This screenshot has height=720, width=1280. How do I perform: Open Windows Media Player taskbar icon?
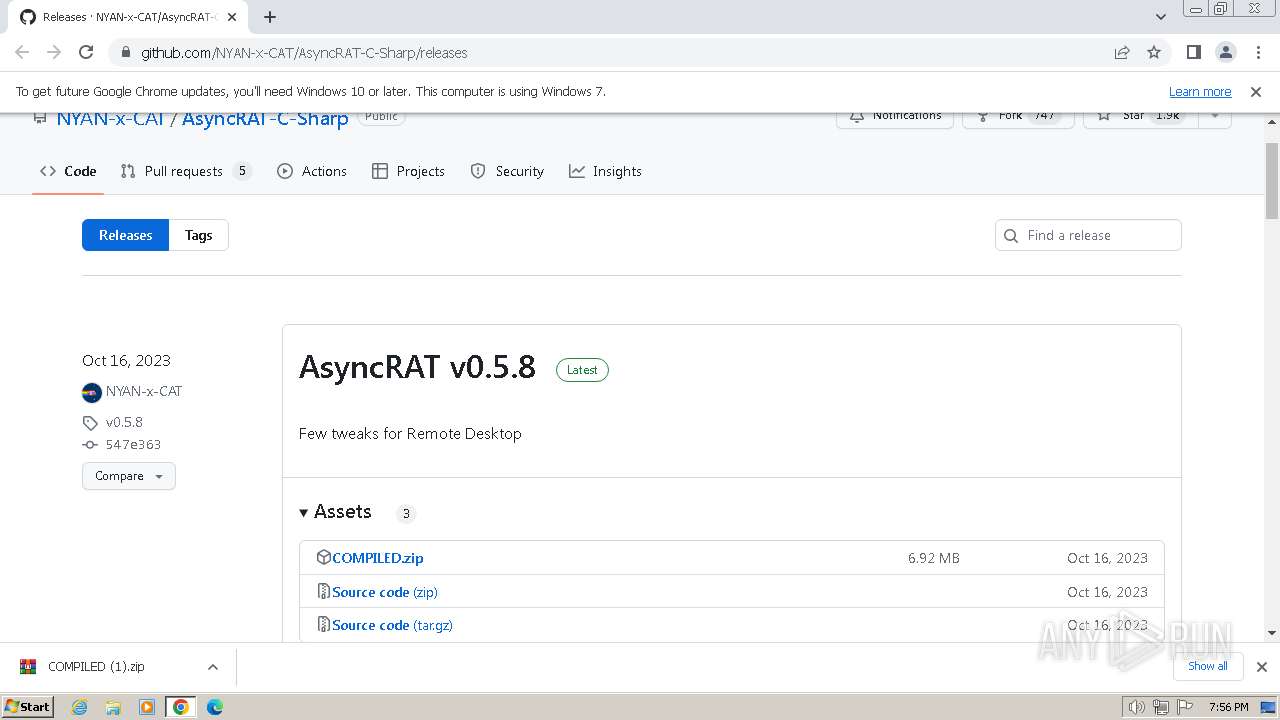pyautogui.click(x=147, y=707)
